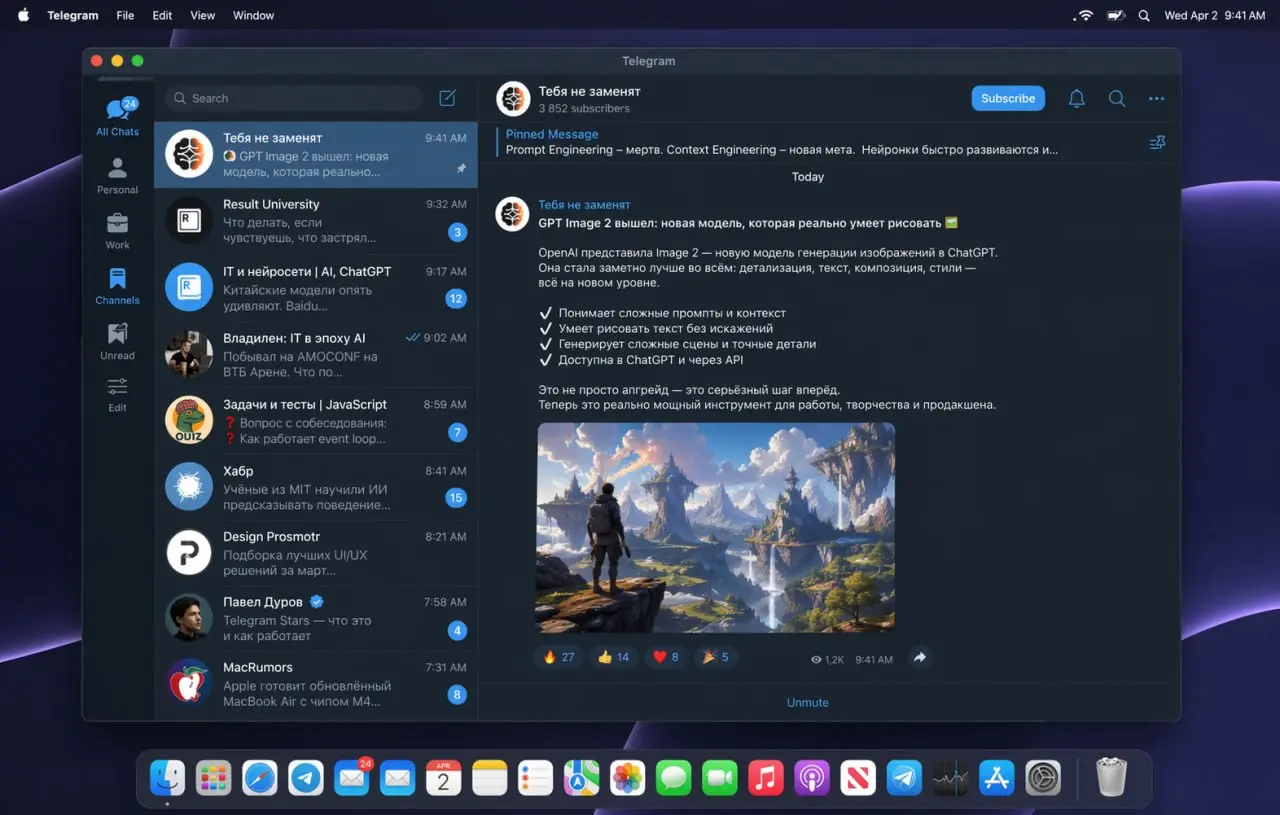The width and height of the screenshot is (1280, 815).
Task: Open Trash in the Dock
Action: tap(1112, 777)
